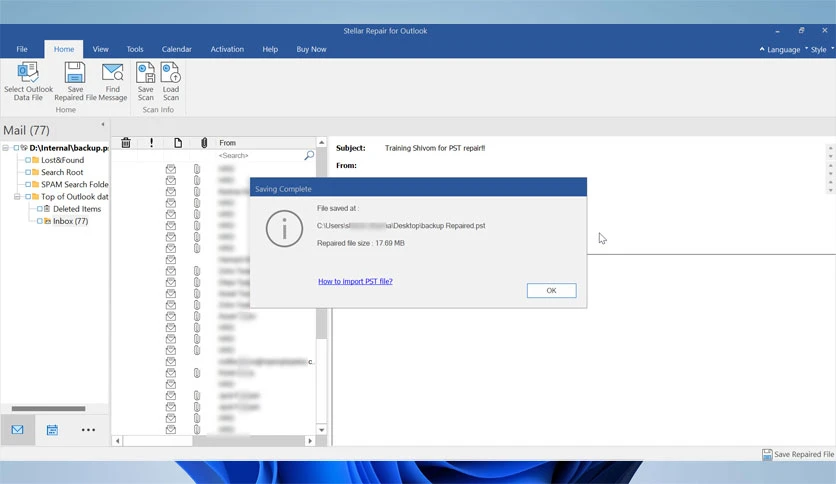Tick the Search Root folder checkbox
The image size is (836, 484).
point(28,172)
